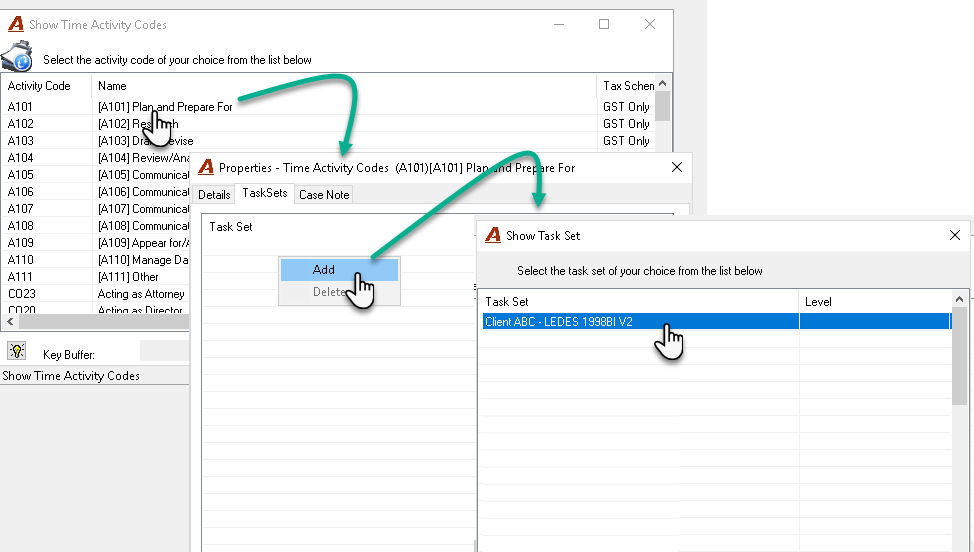Click the Task Set column header in Show Task Set
Viewport: 974px width, 552px height.
tap(639, 302)
